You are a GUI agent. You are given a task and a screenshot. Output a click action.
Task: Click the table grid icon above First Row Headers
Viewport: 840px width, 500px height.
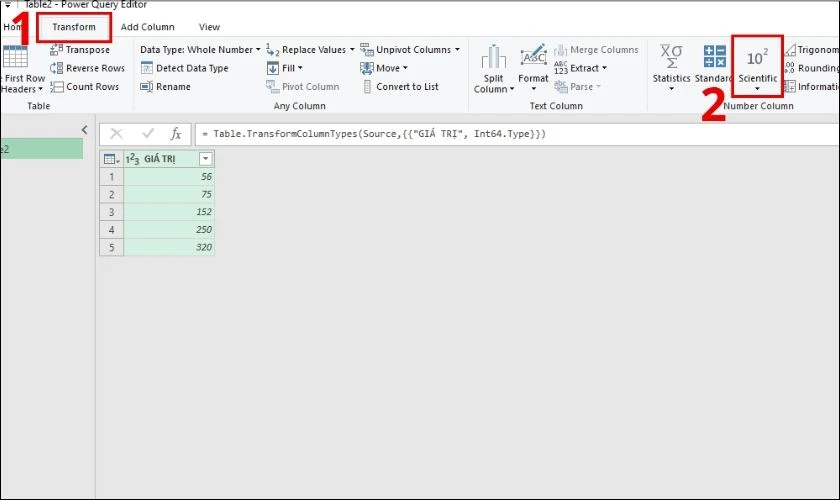coord(15,57)
